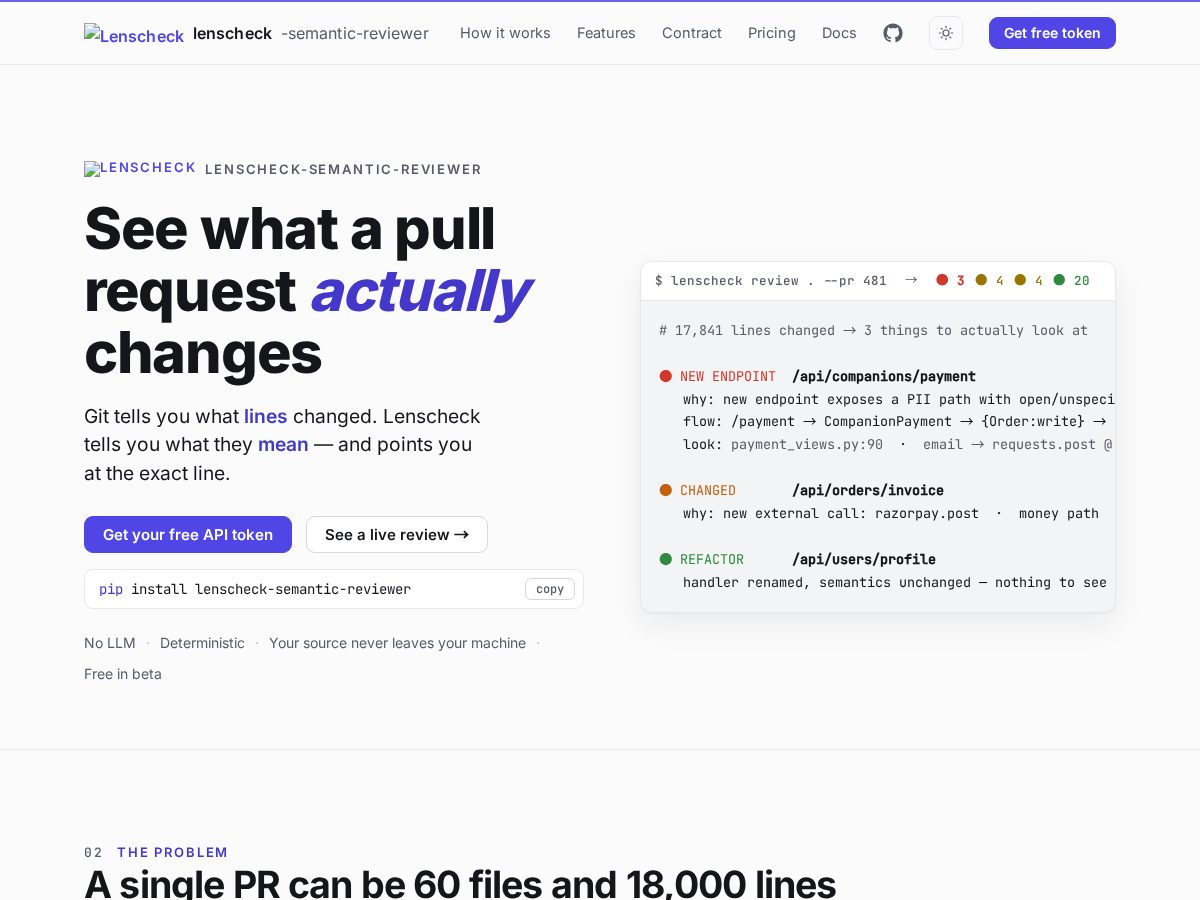1200x900 pixels.
Task: Click the razorpay.post external call line
Action: [891, 514]
